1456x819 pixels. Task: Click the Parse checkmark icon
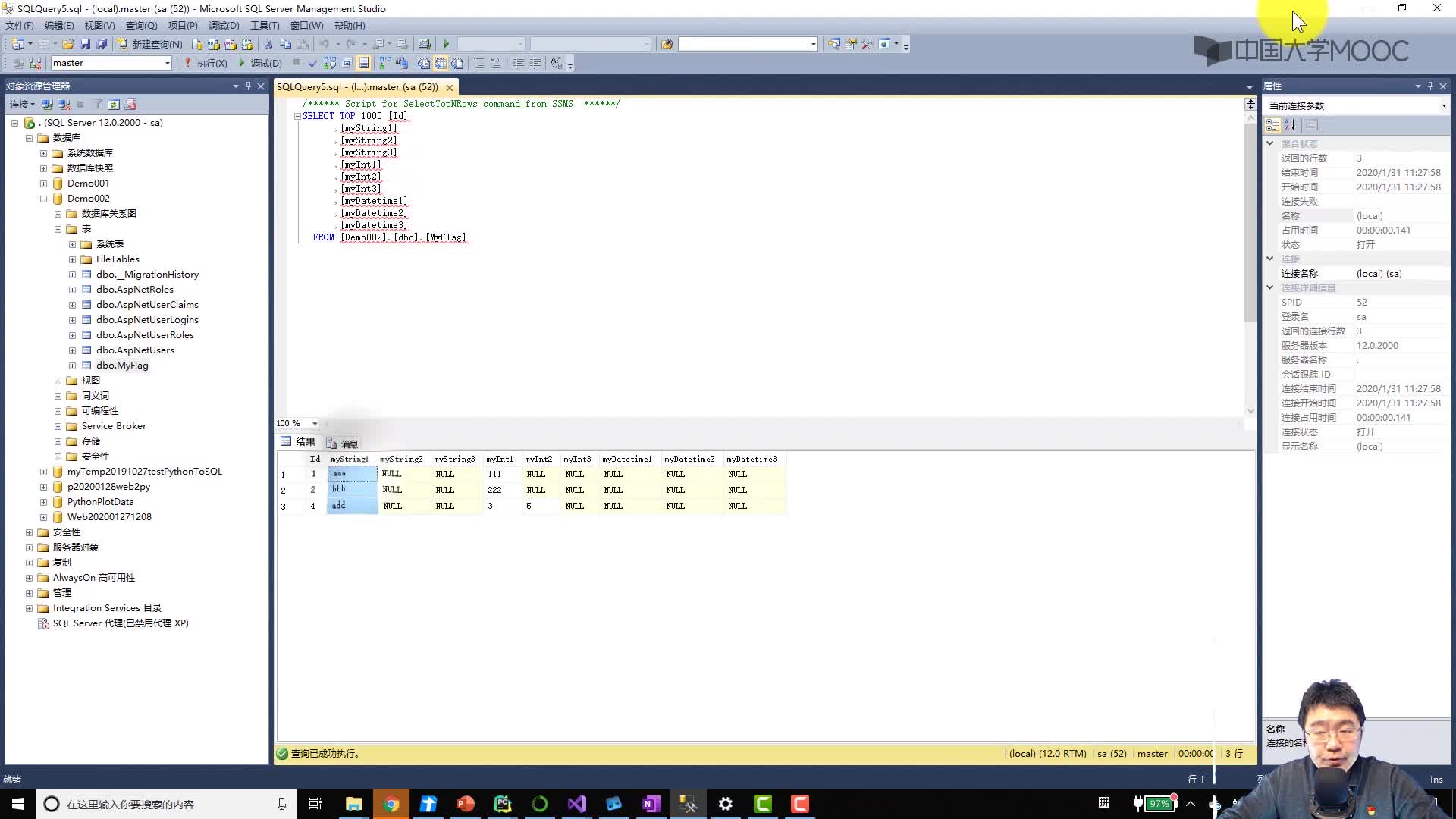(312, 63)
